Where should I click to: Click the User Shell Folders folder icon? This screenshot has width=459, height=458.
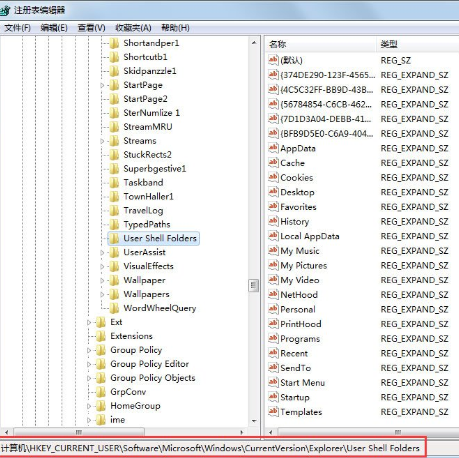click(x=114, y=238)
